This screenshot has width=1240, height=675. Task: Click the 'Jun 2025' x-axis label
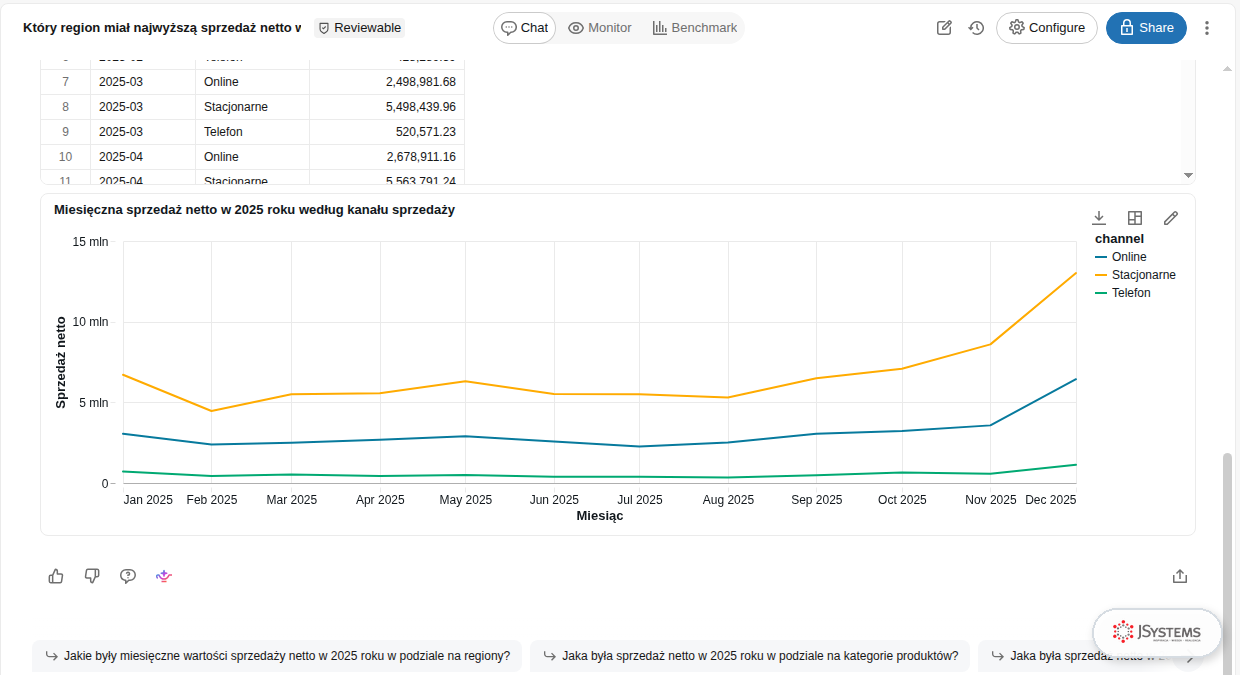554,500
